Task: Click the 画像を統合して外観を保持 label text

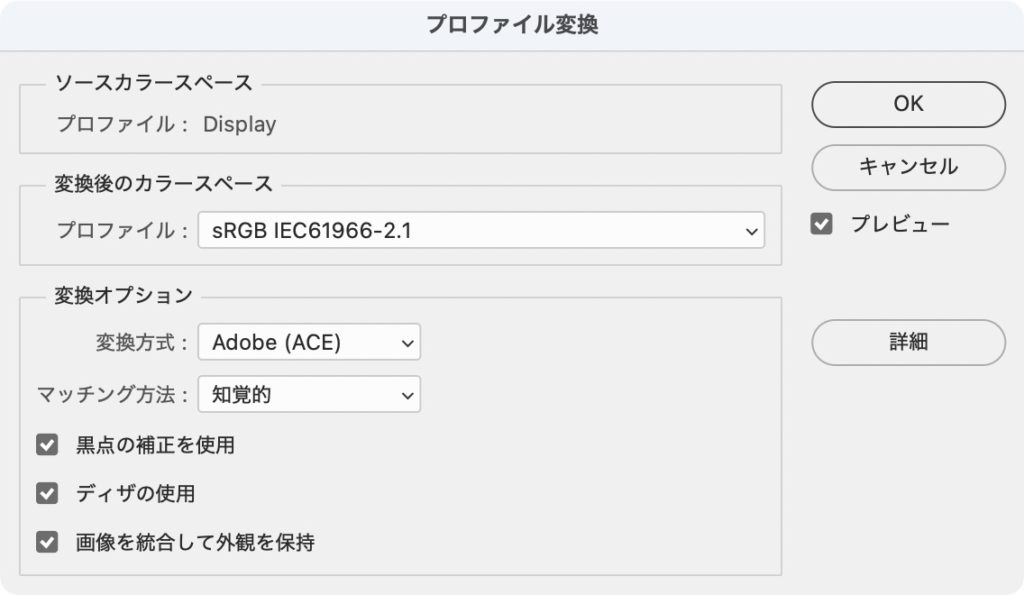Action: point(195,543)
